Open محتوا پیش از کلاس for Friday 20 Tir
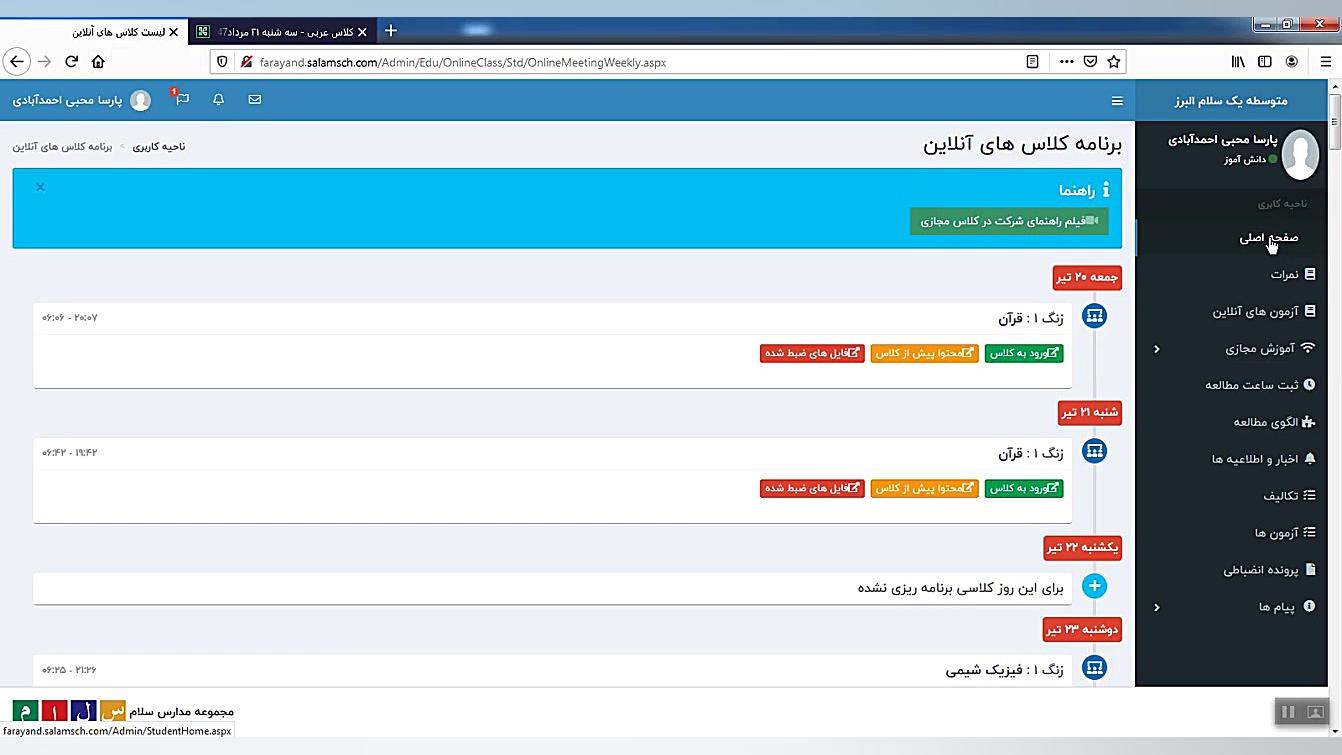This screenshot has height=755, width=1342. pyautogui.click(x=924, y=353)
